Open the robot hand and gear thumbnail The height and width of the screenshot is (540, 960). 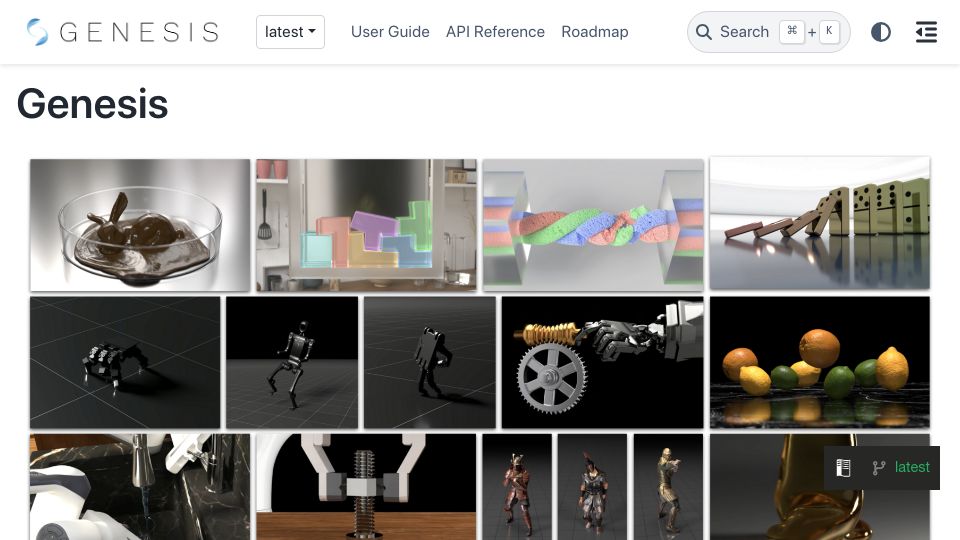click(602, 362)
